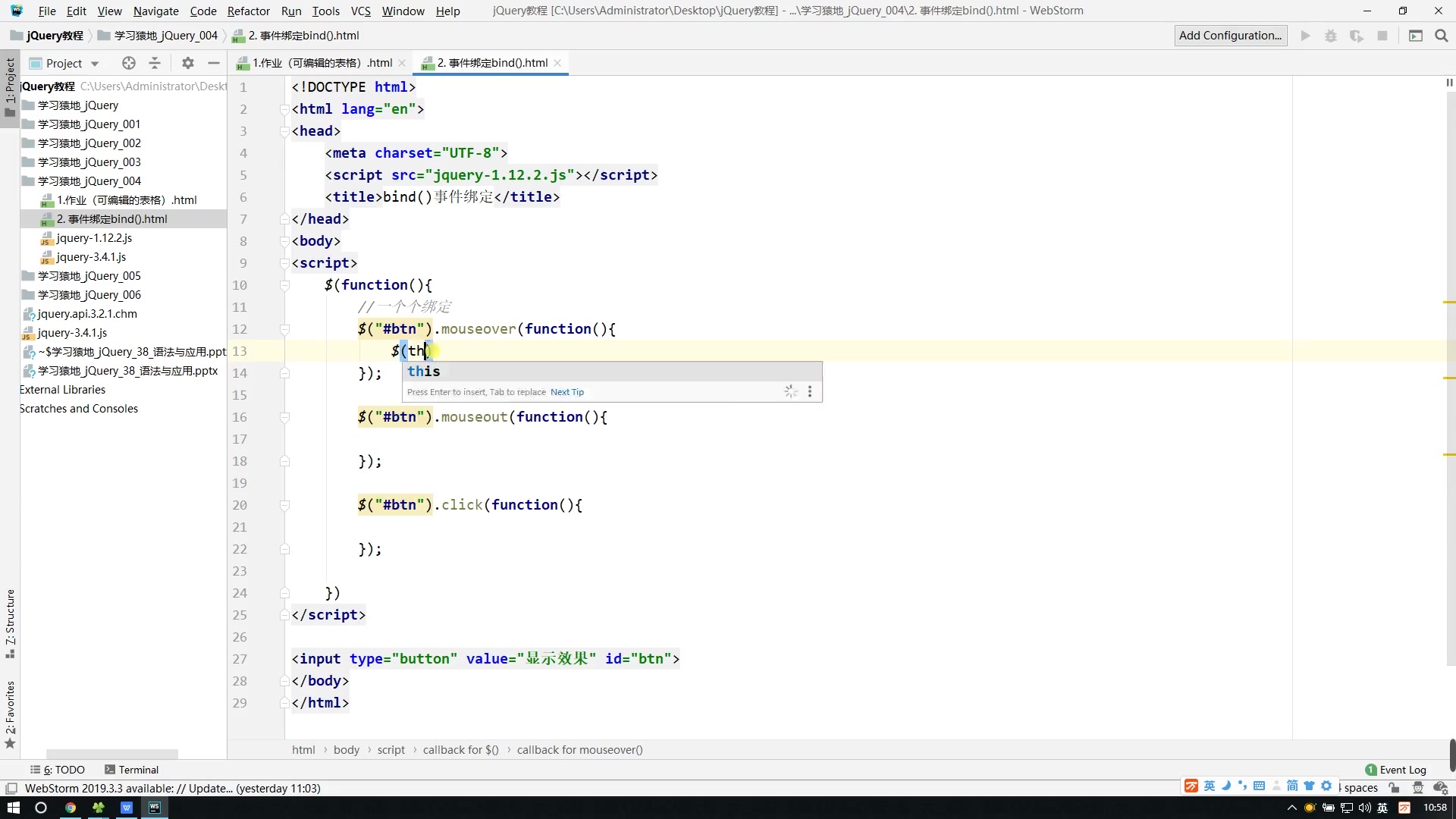The width and height of the screenshot is (1456, 819).
Task: Expand Scratches and Consoles node
Action: (x=79, y=409)
